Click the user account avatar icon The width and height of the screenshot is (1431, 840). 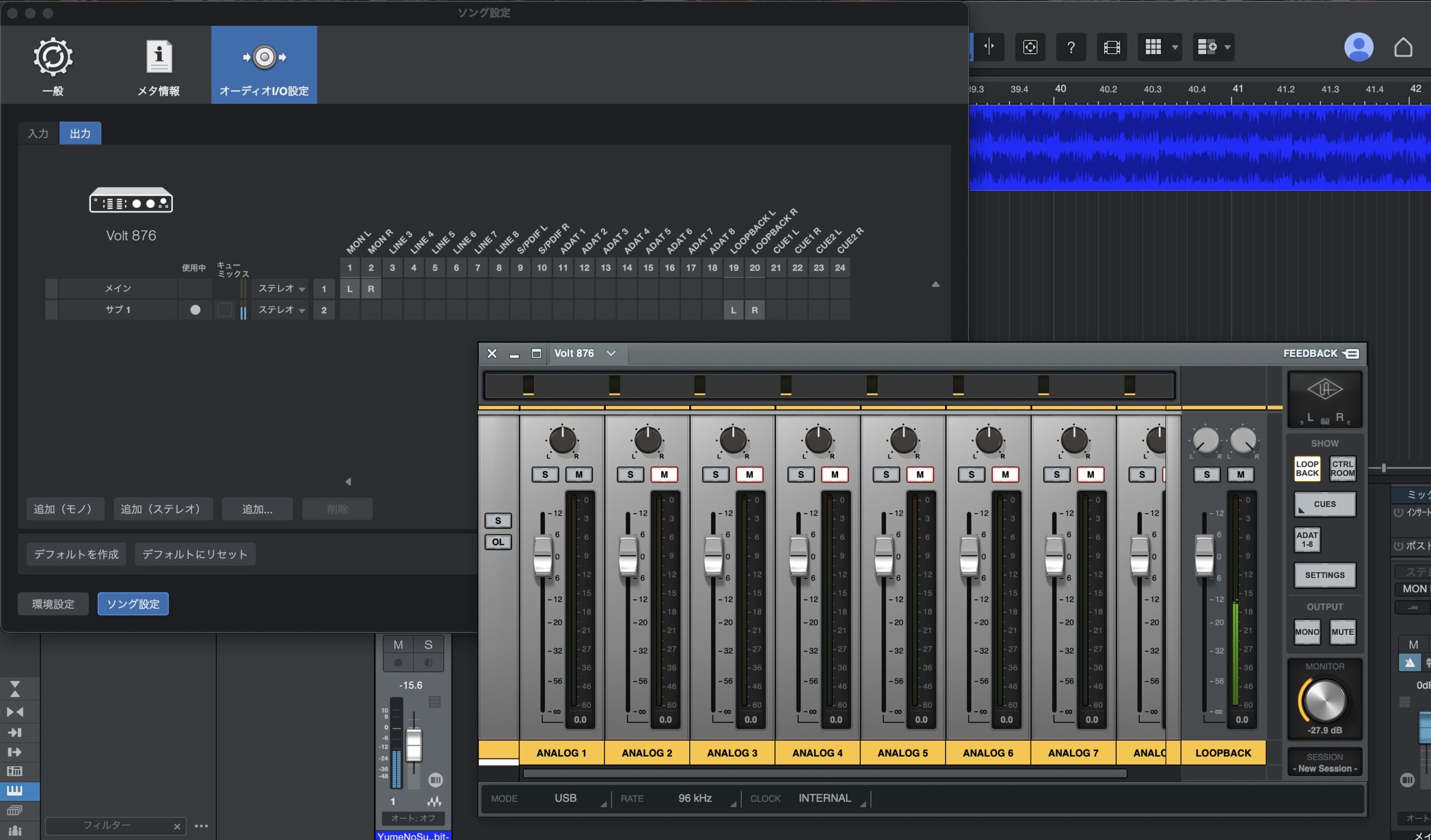1358,47
